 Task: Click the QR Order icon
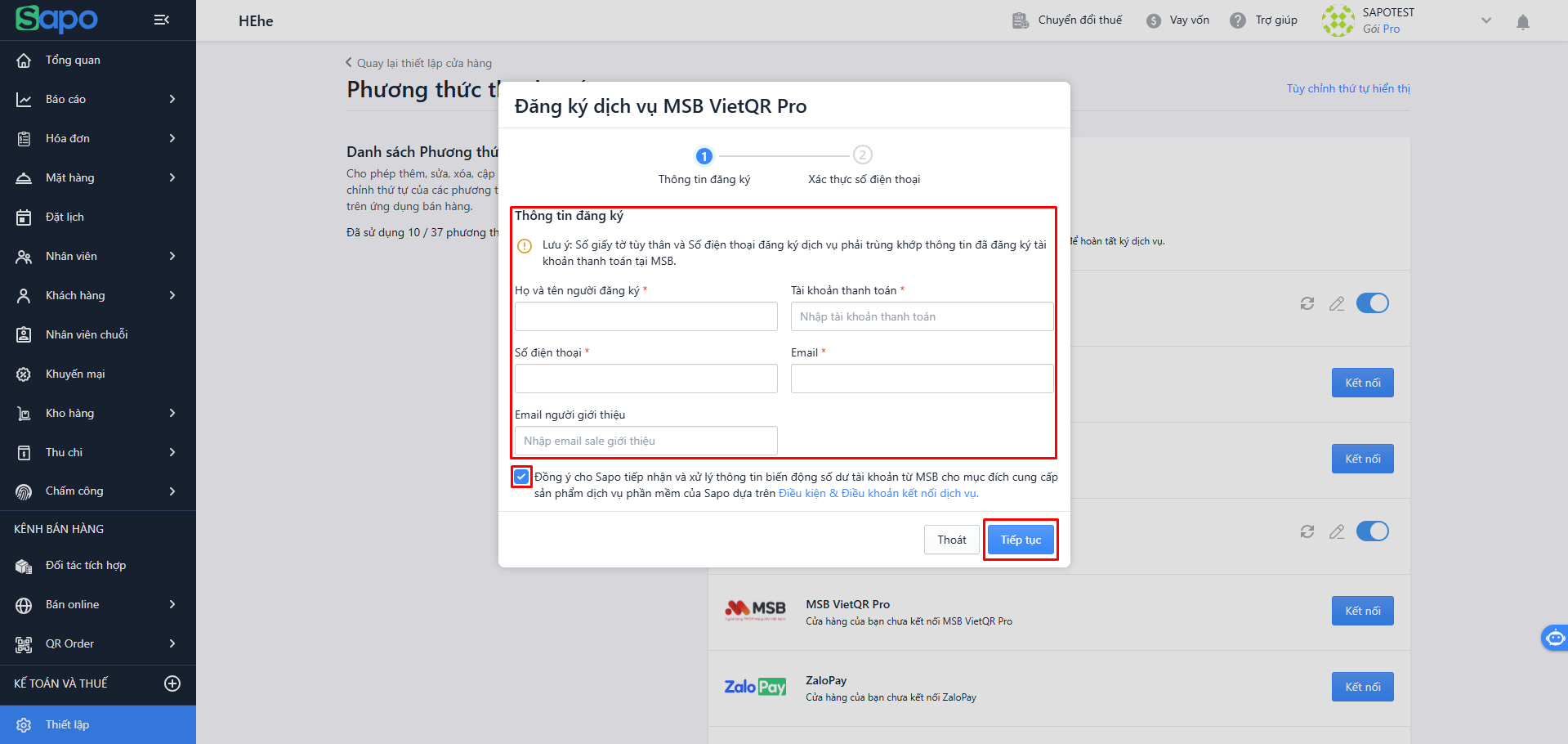pyautogui.click(x=24, y=644)
